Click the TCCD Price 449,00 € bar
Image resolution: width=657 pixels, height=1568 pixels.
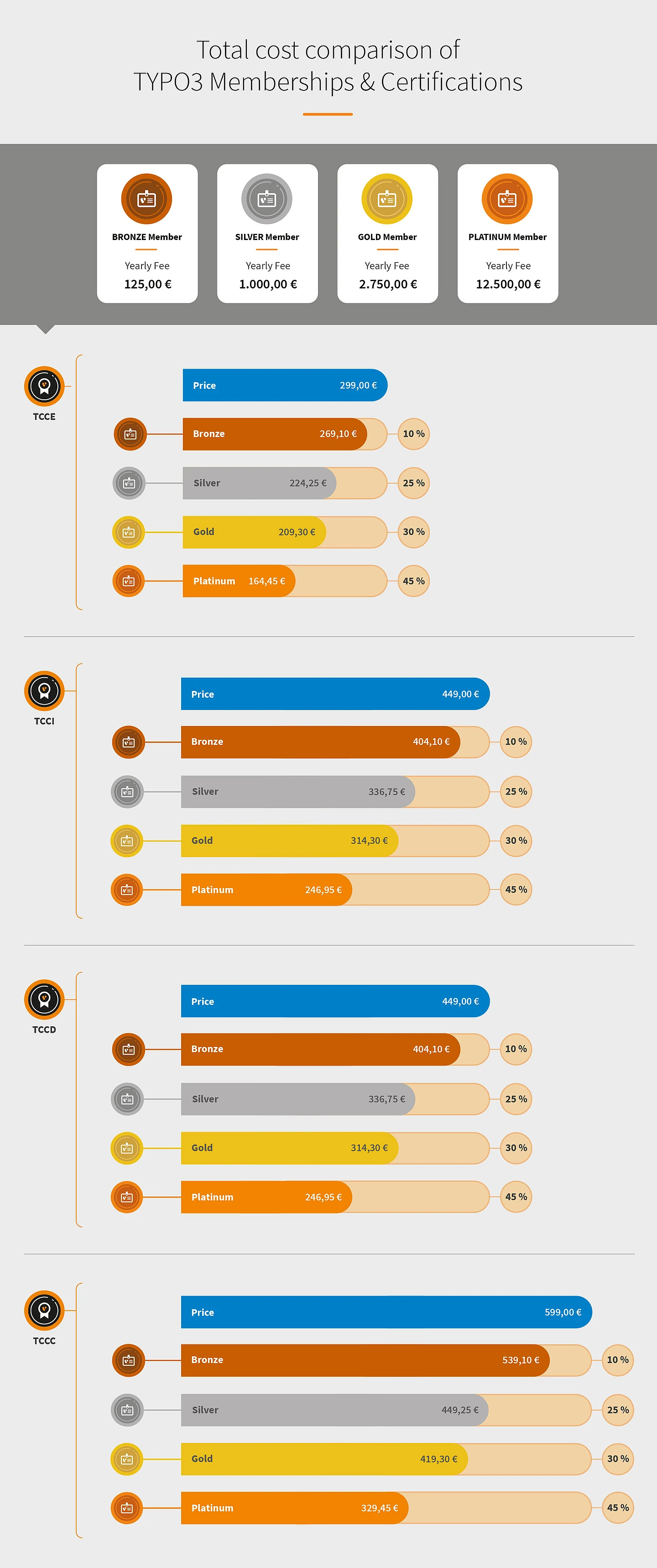pos(334,1001)
